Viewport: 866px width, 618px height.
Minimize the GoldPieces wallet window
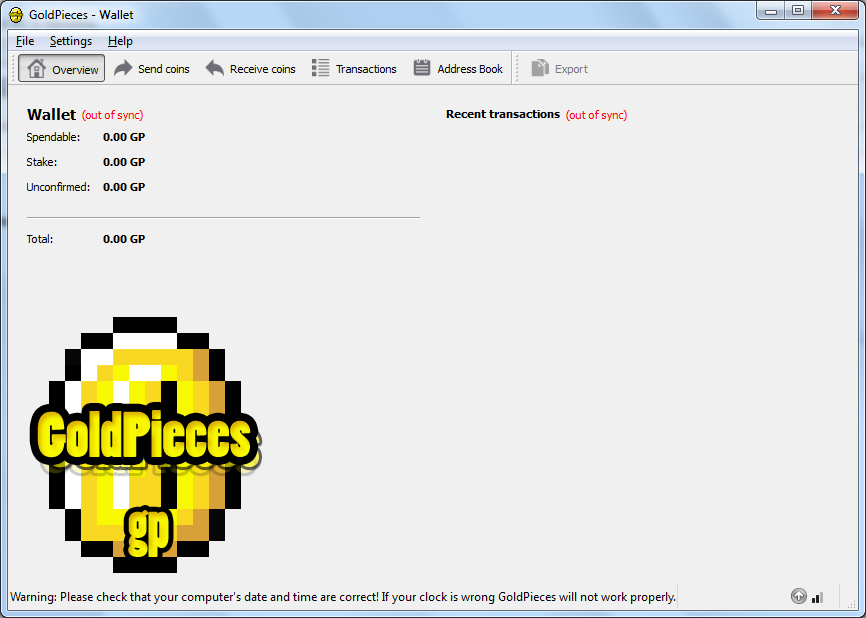(771, 11)
